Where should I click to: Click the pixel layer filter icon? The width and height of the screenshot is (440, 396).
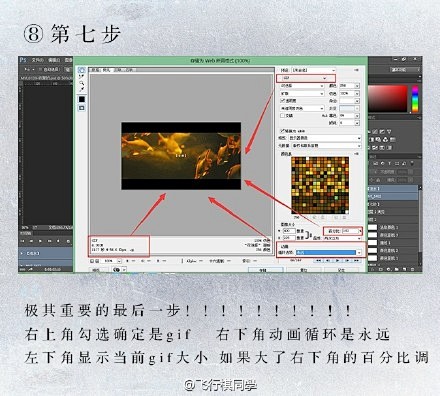[x=376, y=164]
